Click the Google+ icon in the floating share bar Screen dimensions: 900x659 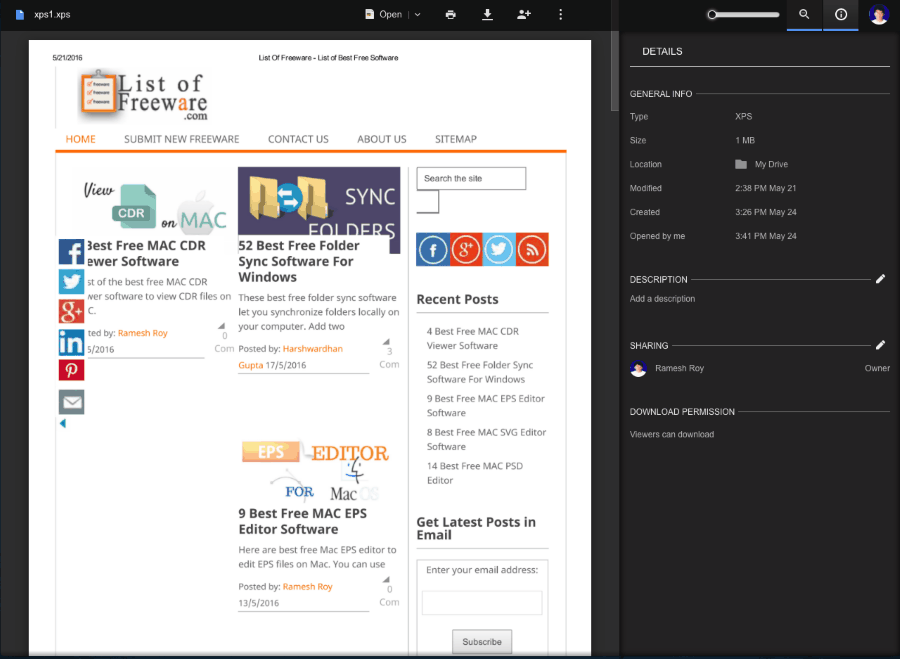point(71,311)
